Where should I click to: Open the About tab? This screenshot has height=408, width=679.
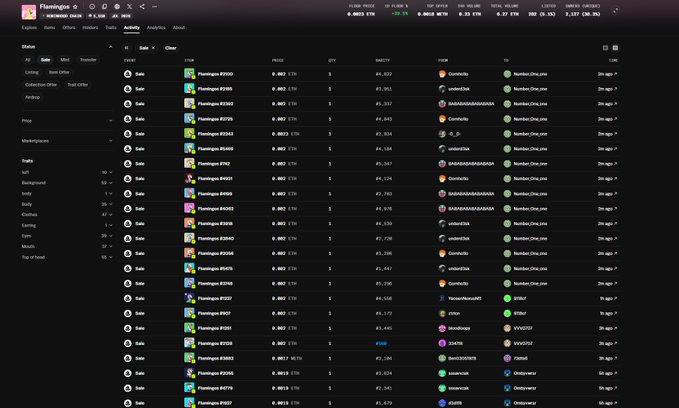[x=179, y=28]
